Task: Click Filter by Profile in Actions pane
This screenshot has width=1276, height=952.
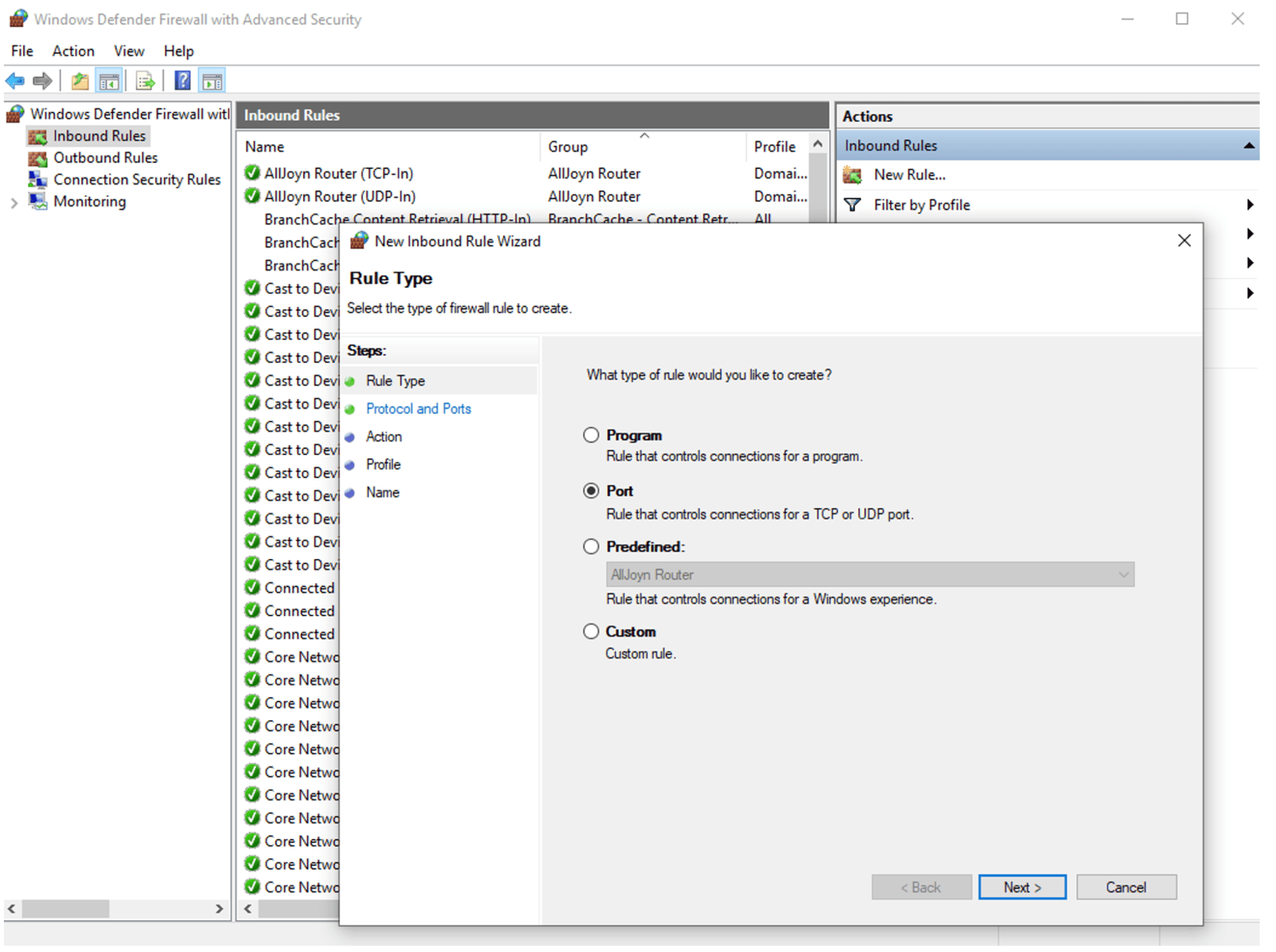Action: pos(922,205)
